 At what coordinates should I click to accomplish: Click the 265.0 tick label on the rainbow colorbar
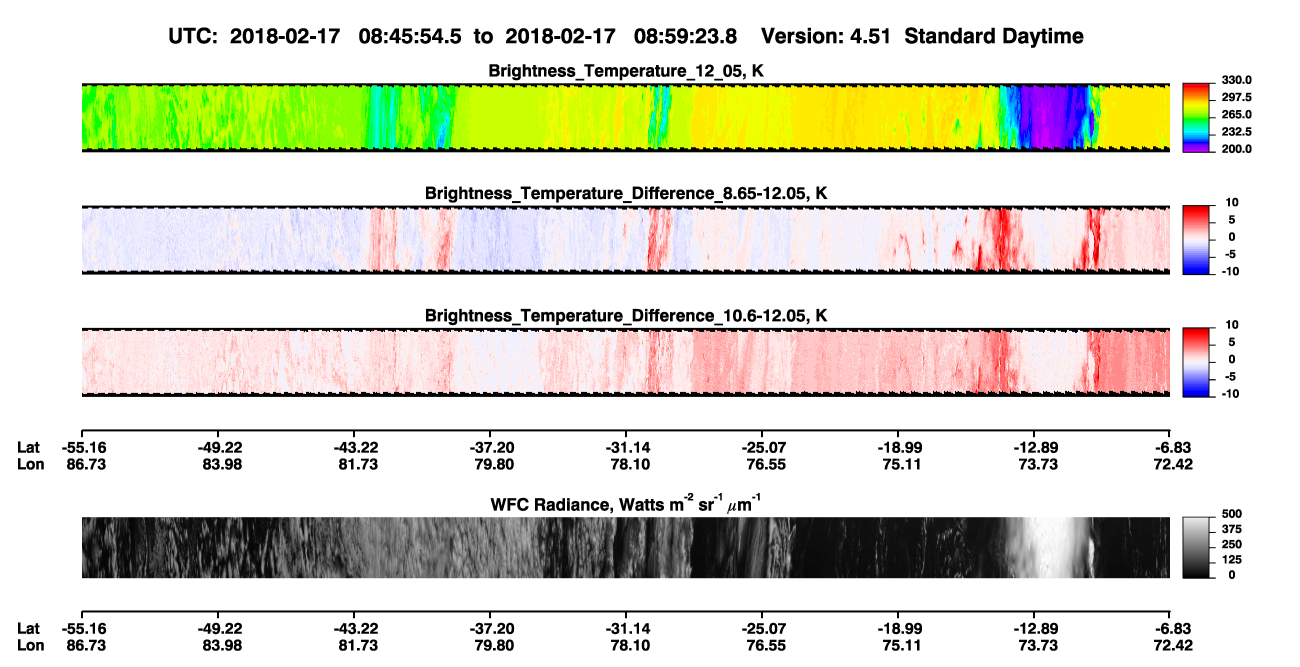[x=1237, y=115]
